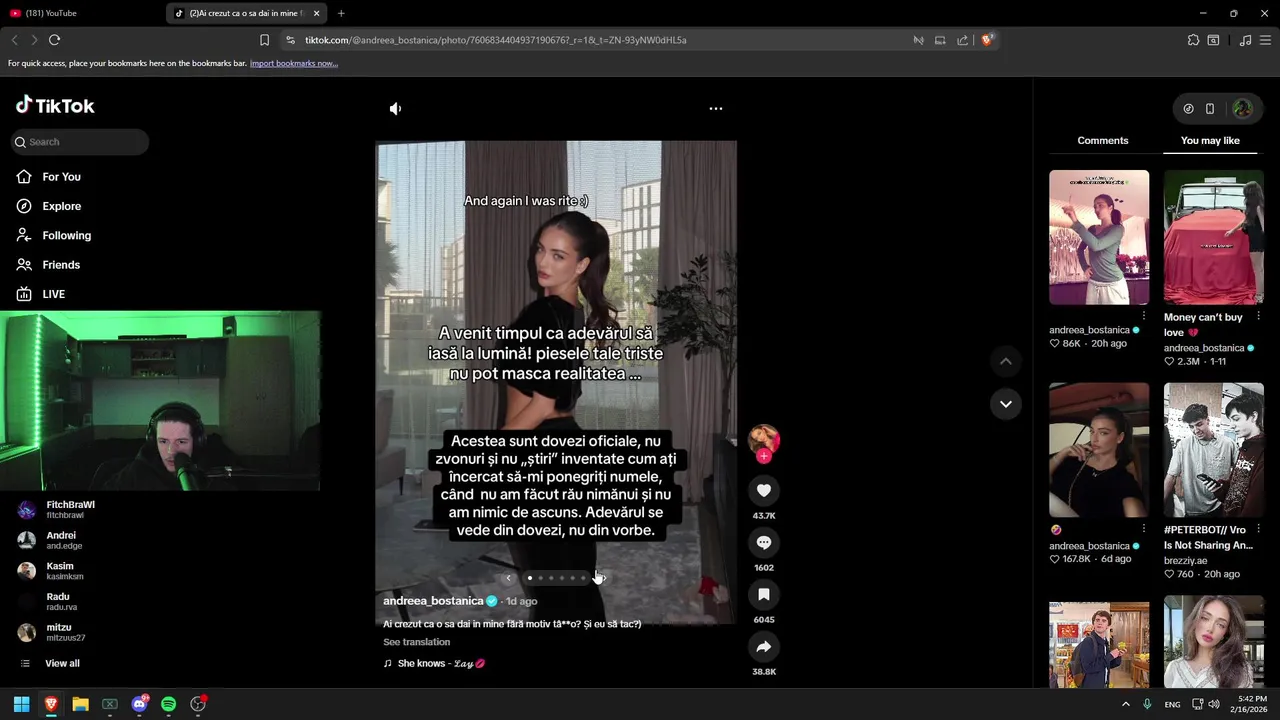
Task: Open options for the 86K likes video
Action: 1144,316
